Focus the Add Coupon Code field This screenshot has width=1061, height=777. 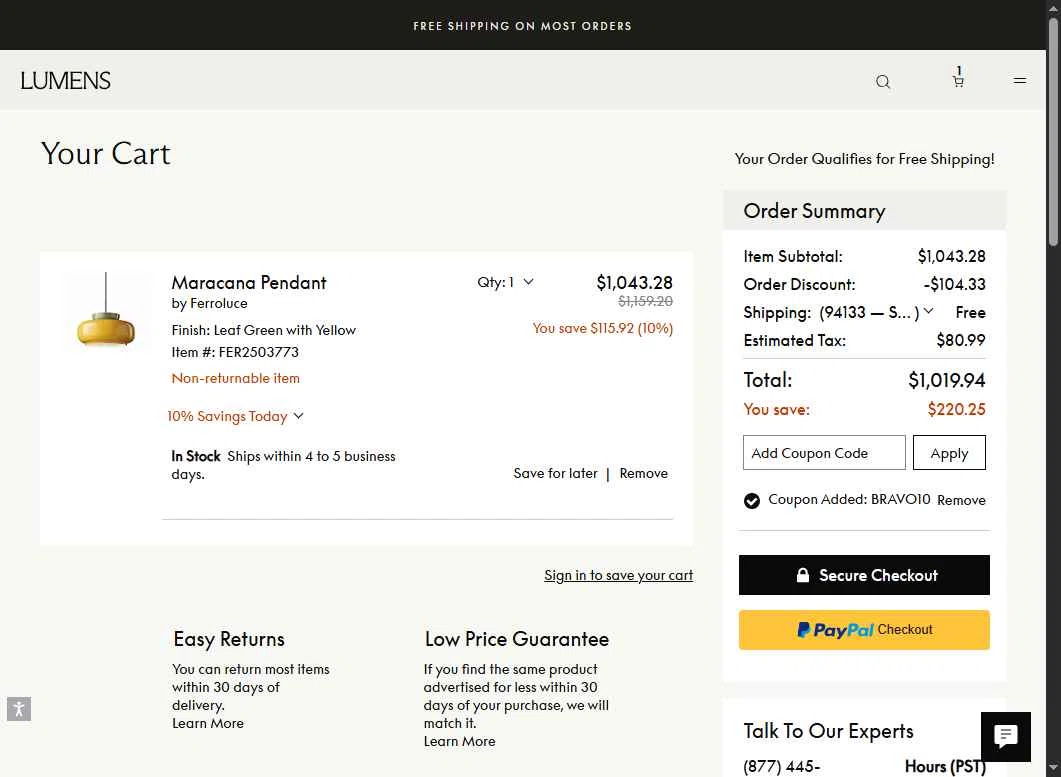[x=824, y=453]
